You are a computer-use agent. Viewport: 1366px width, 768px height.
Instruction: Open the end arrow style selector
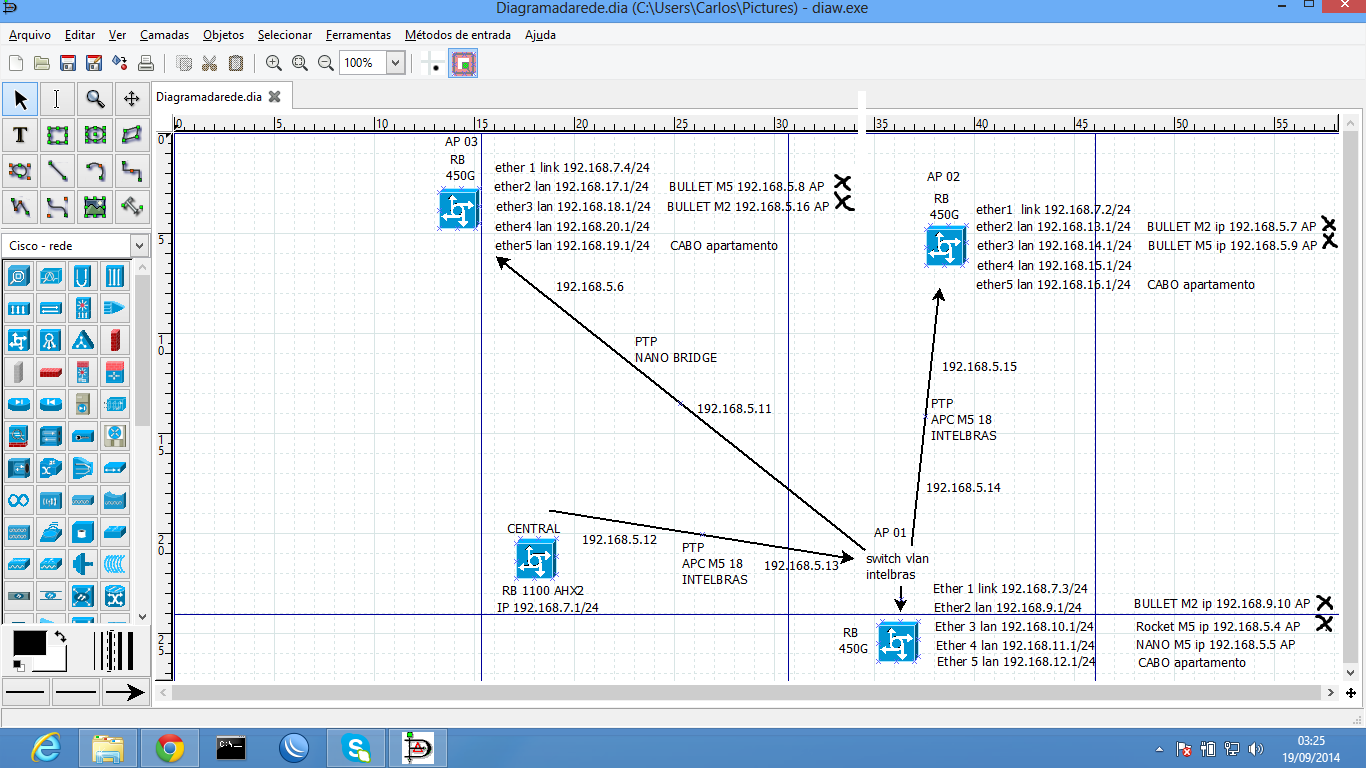(x=125, y=691)
